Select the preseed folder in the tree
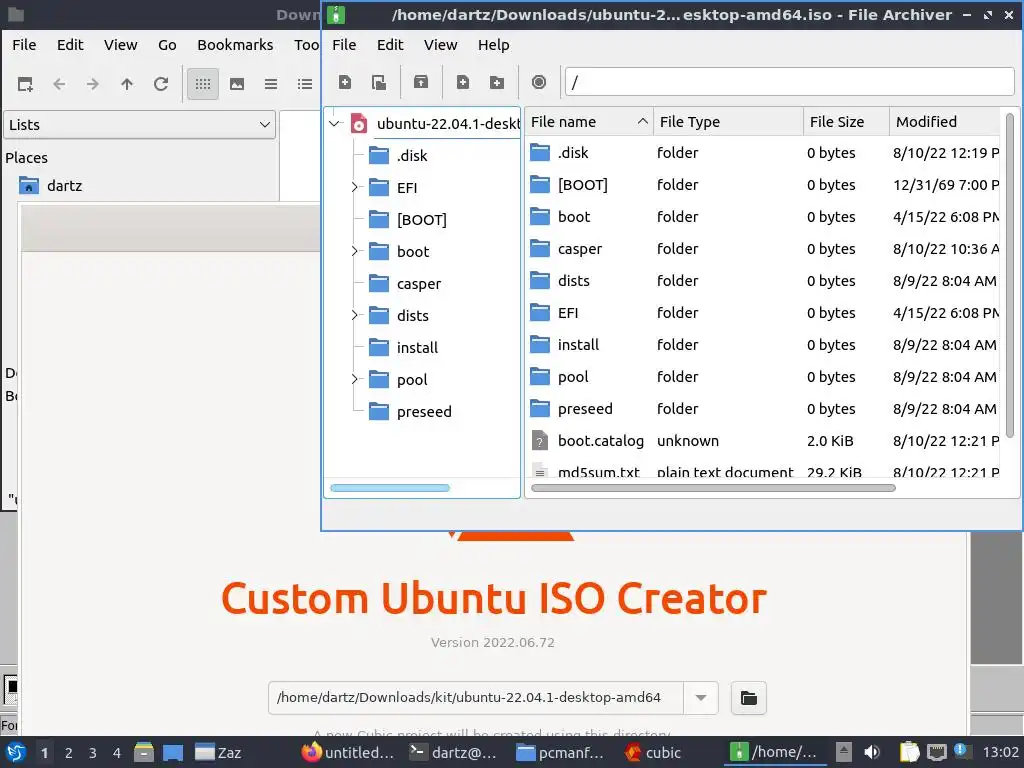The height and width of the screenshot is (768, 1024). 410,411
